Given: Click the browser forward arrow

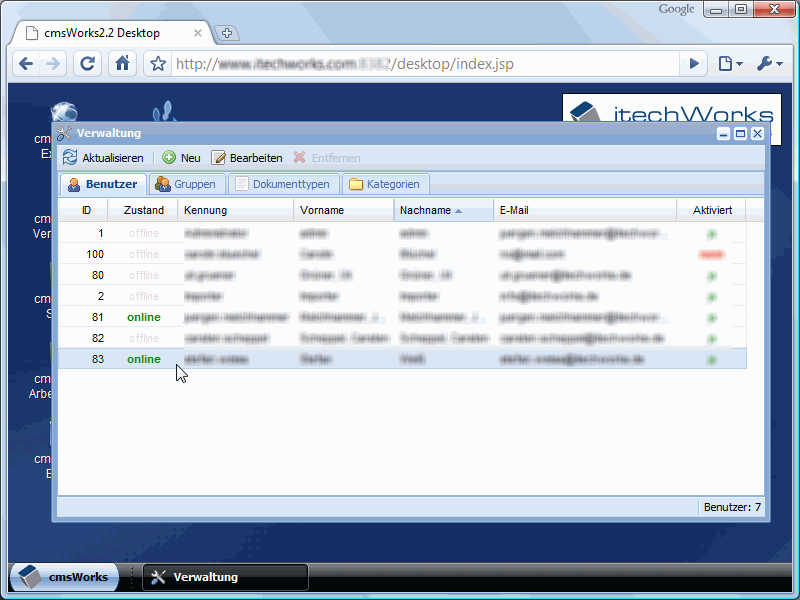Looking at the screenshot, I should [x=53, y=64].
